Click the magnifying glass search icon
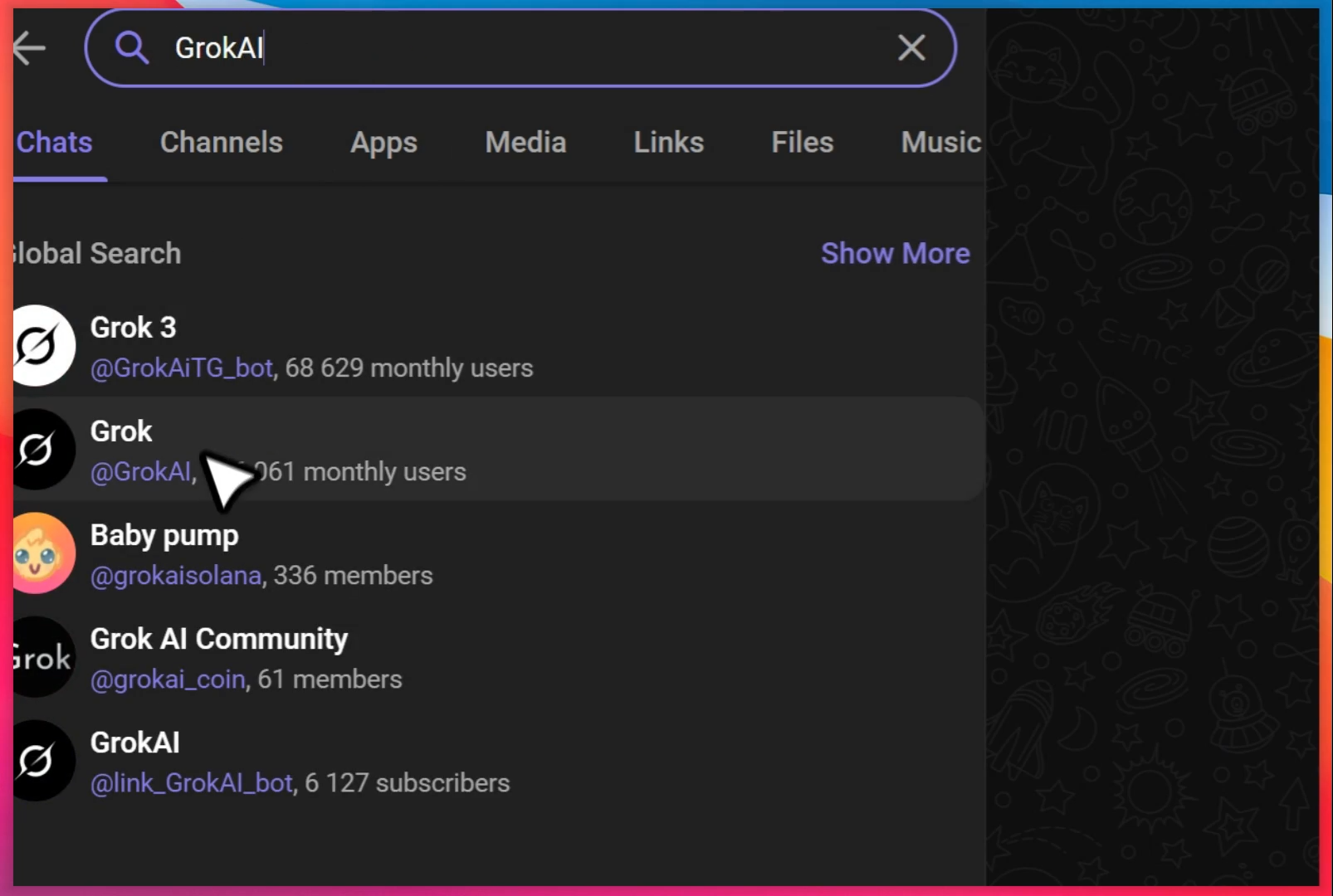 tap(131, 48)
